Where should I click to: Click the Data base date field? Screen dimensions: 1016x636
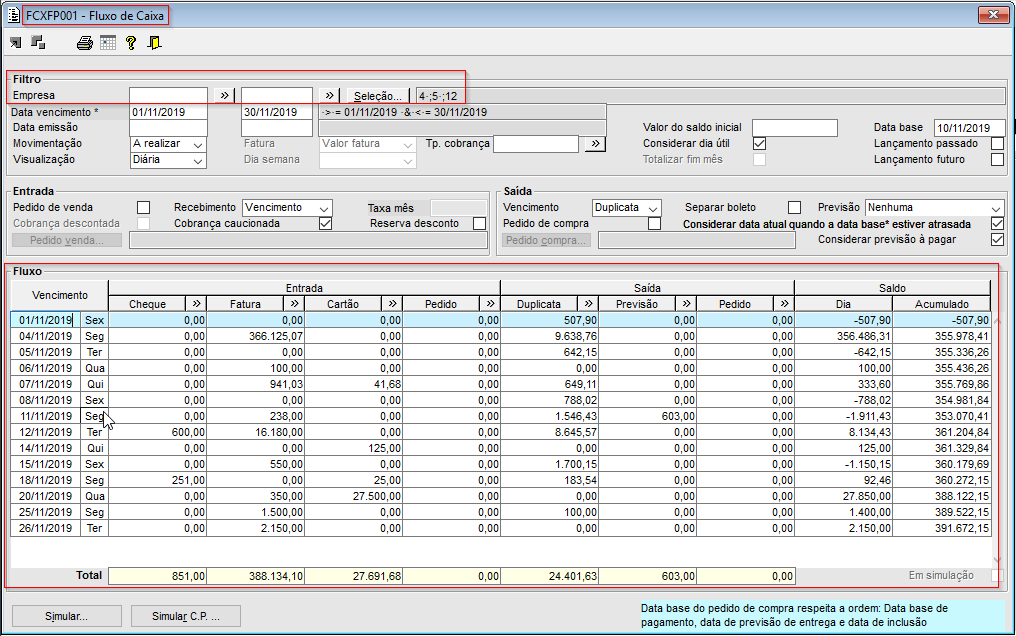pos(969,128)
